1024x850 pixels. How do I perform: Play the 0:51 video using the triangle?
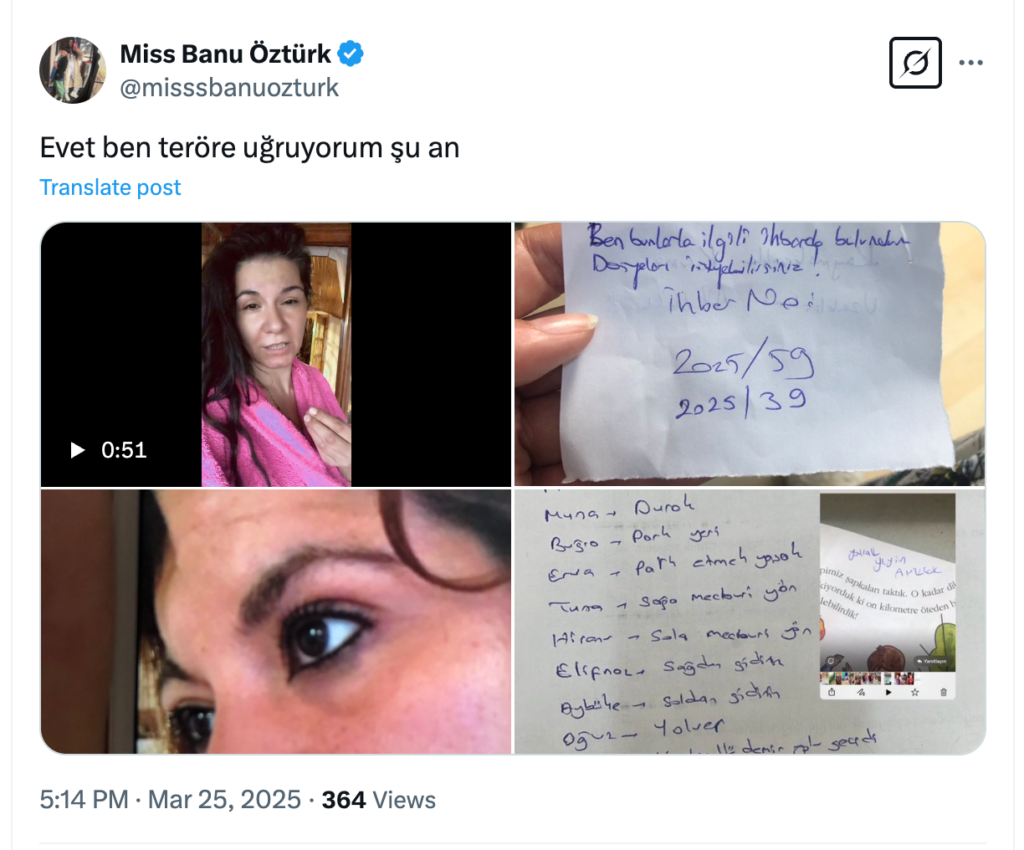click(77, 450)
